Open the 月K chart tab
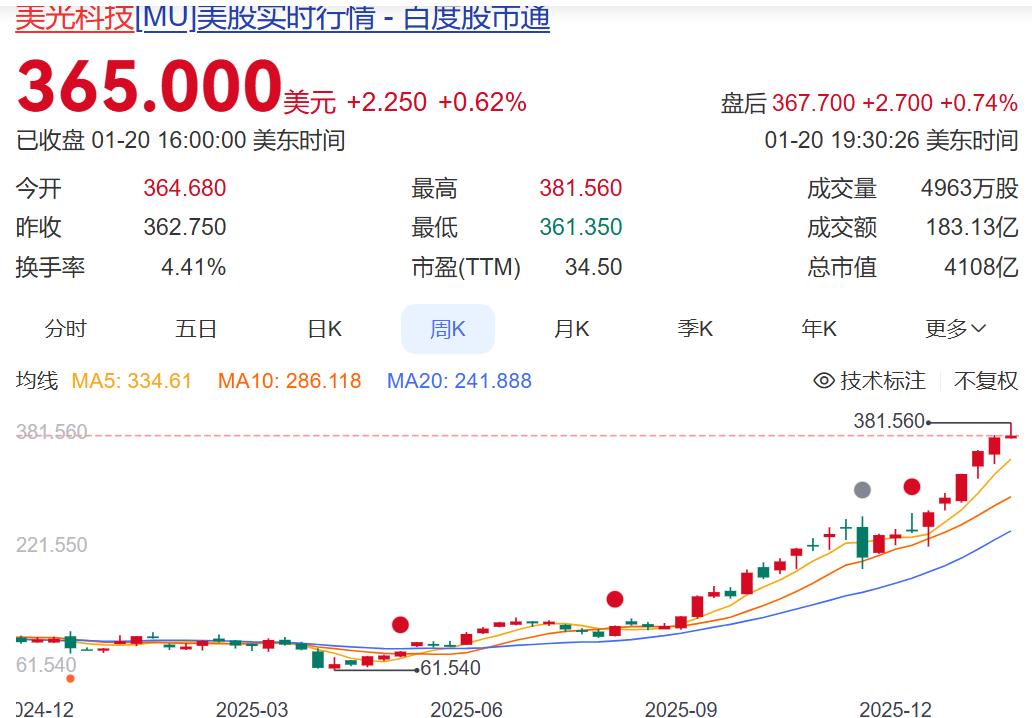The width and height of the screenshot is (1032, 718). (571, 328)
